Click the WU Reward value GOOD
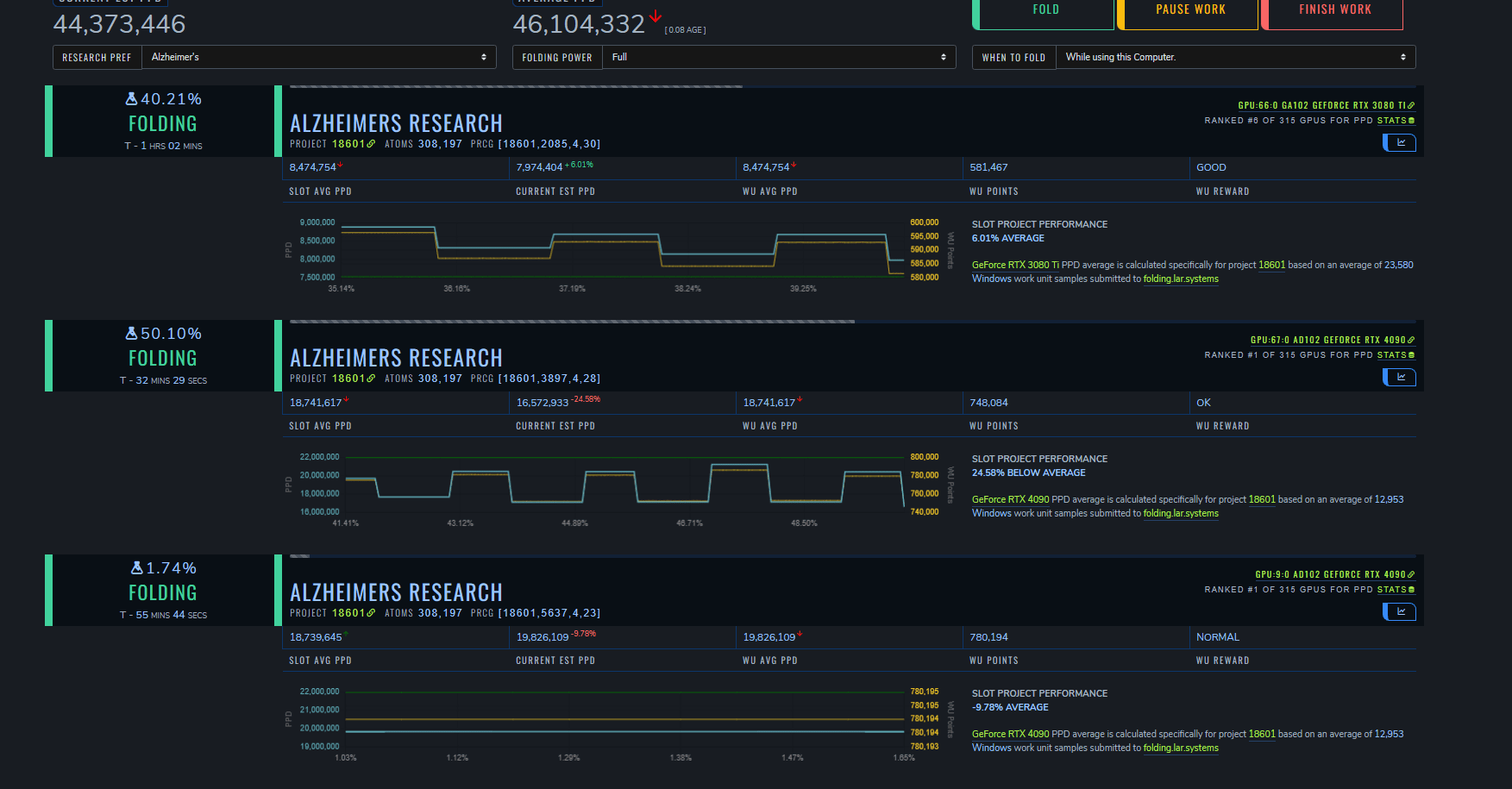 [1211, 168]
